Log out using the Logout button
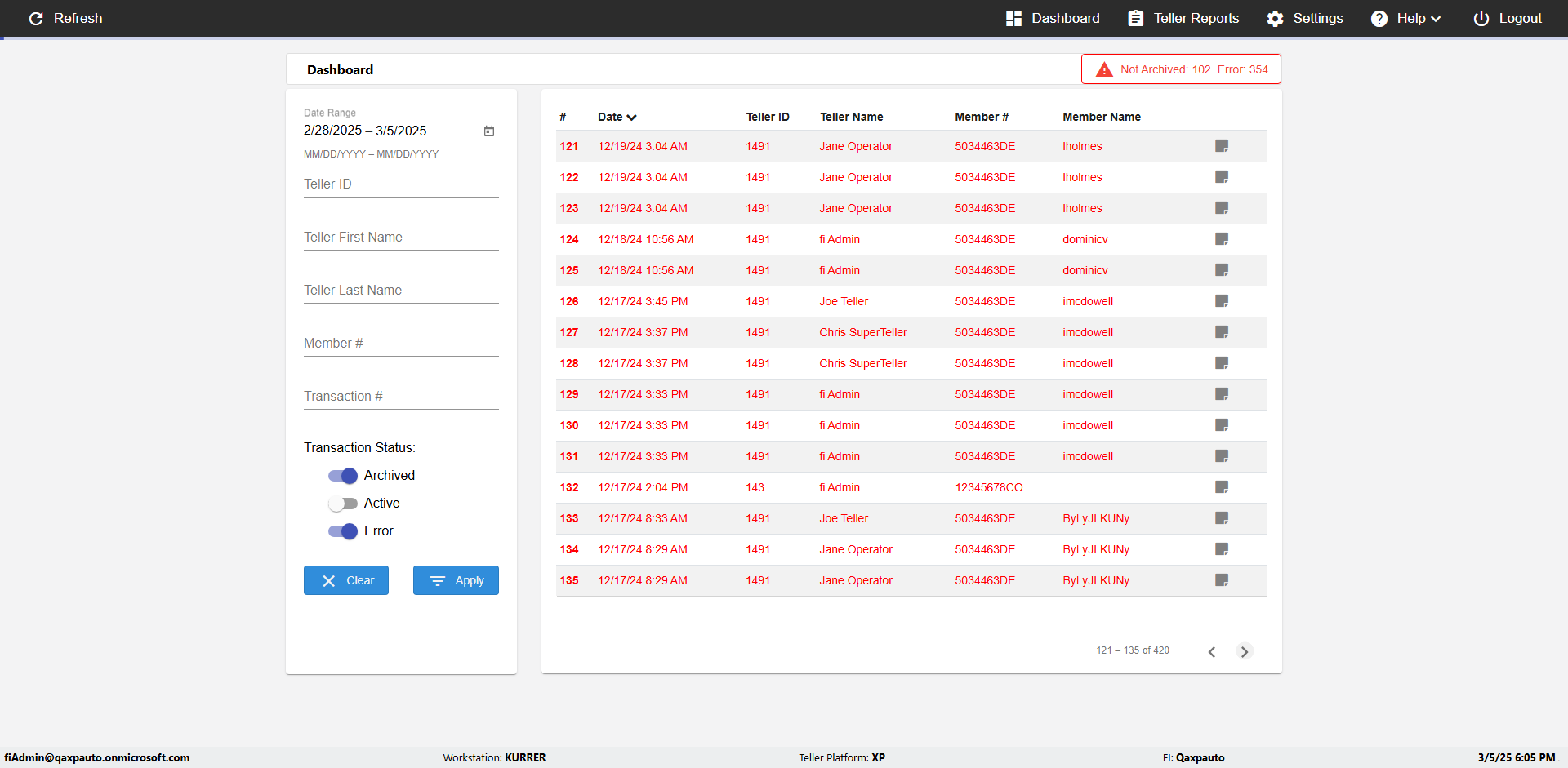The width and height of the screenshot is (1568, 768). point(1508,18)
